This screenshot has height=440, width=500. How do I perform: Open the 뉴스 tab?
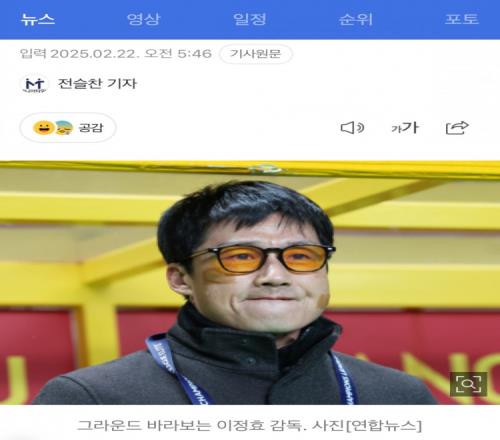(x=38, y=19)
